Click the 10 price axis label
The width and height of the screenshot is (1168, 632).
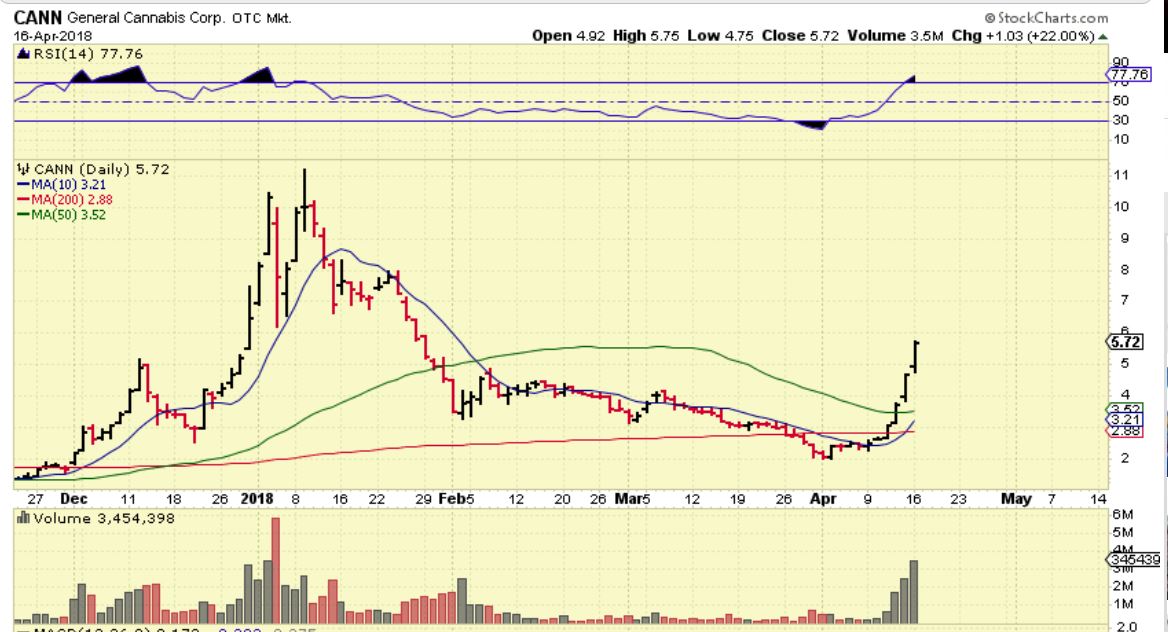point(1121,206)
